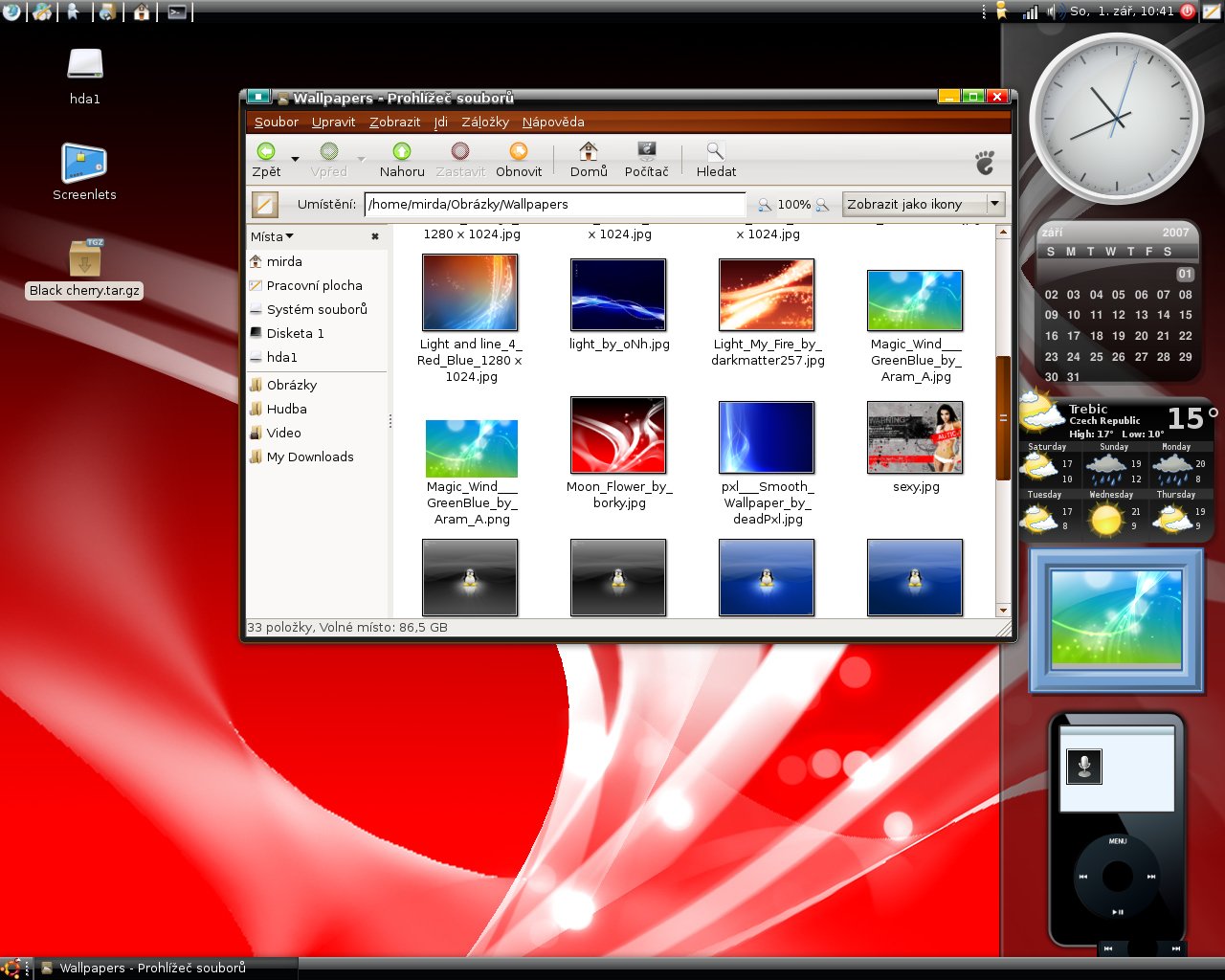Screen dimensions: 1225x980
Task: Open web browser globe in top panel
Action: pos(11,11)
